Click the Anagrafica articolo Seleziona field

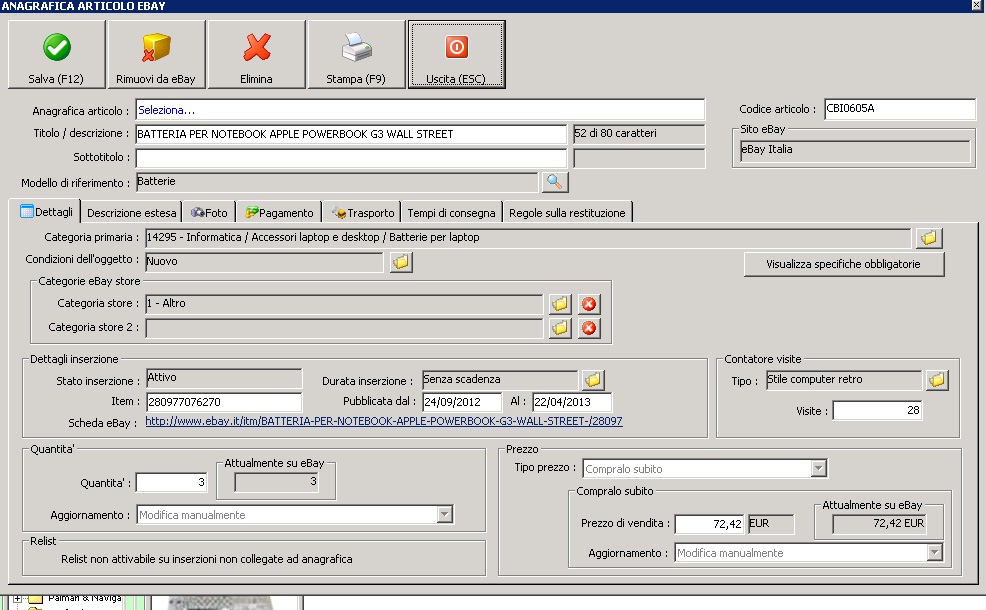point(420,110)
